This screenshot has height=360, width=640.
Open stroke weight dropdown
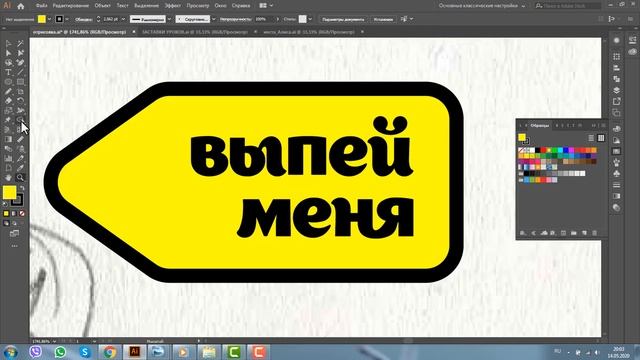click(x=123, y=19)
